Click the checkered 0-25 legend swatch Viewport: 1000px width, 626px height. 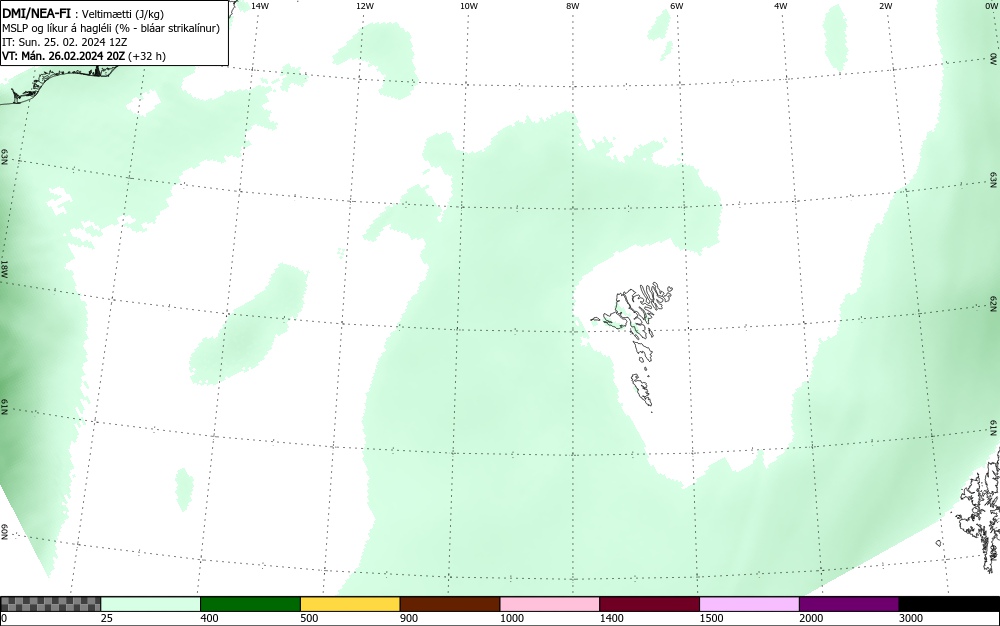(x=50, y=604)
